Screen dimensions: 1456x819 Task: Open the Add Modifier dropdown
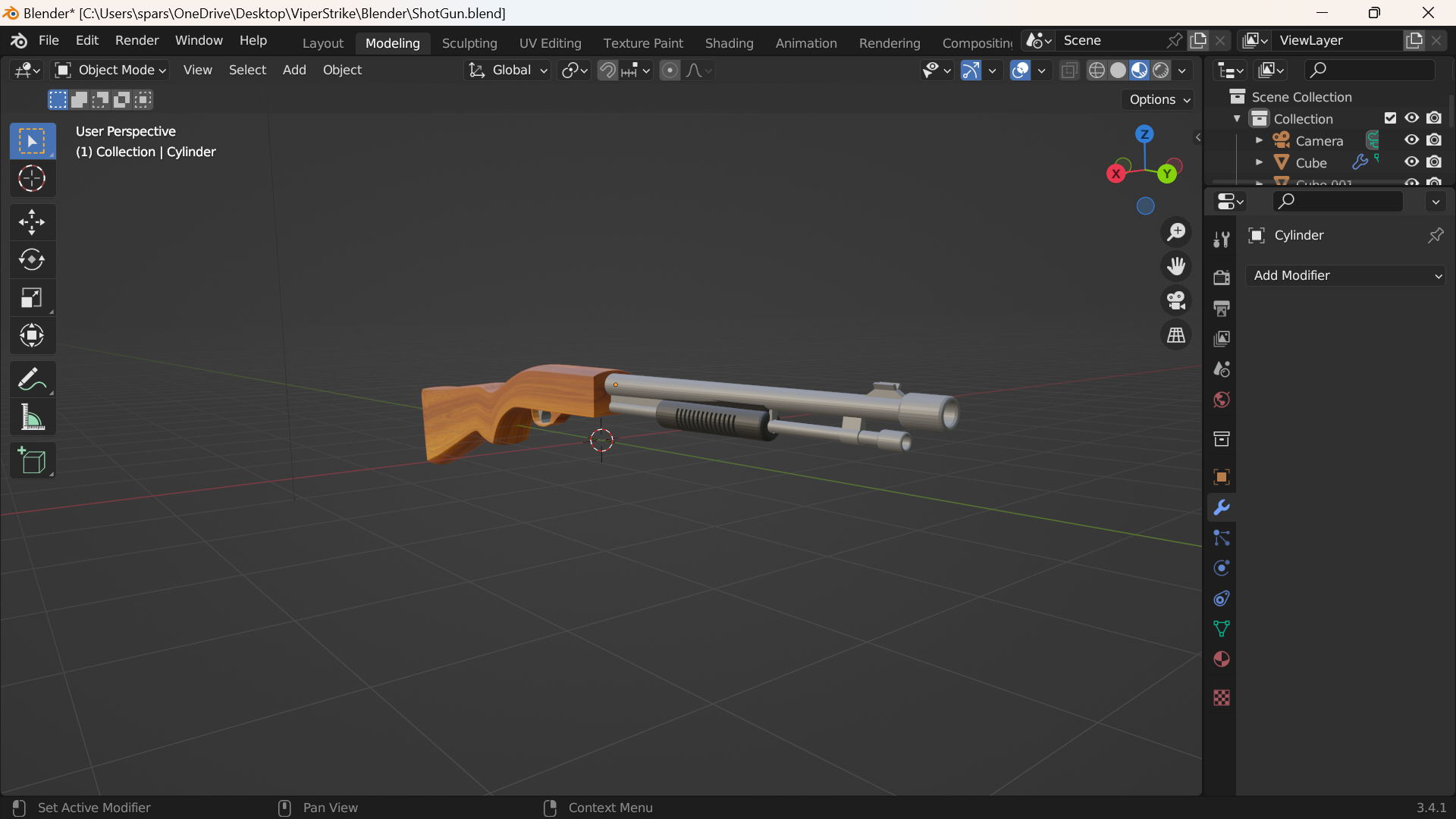(1346, 275)
